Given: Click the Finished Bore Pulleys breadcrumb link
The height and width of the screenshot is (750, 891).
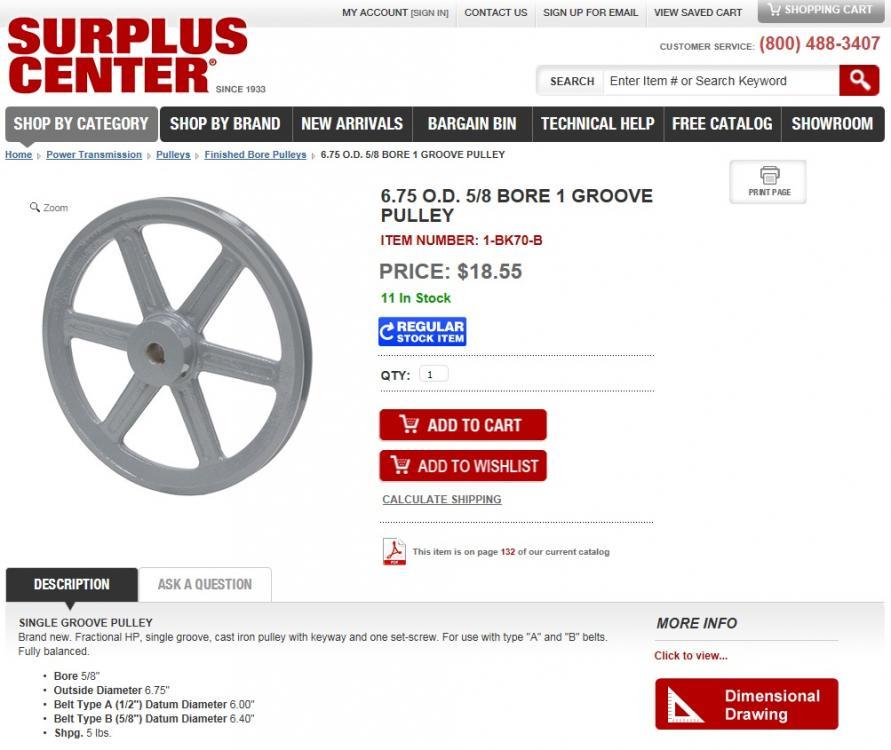Looking at the screenshot, I should point(255,155).
